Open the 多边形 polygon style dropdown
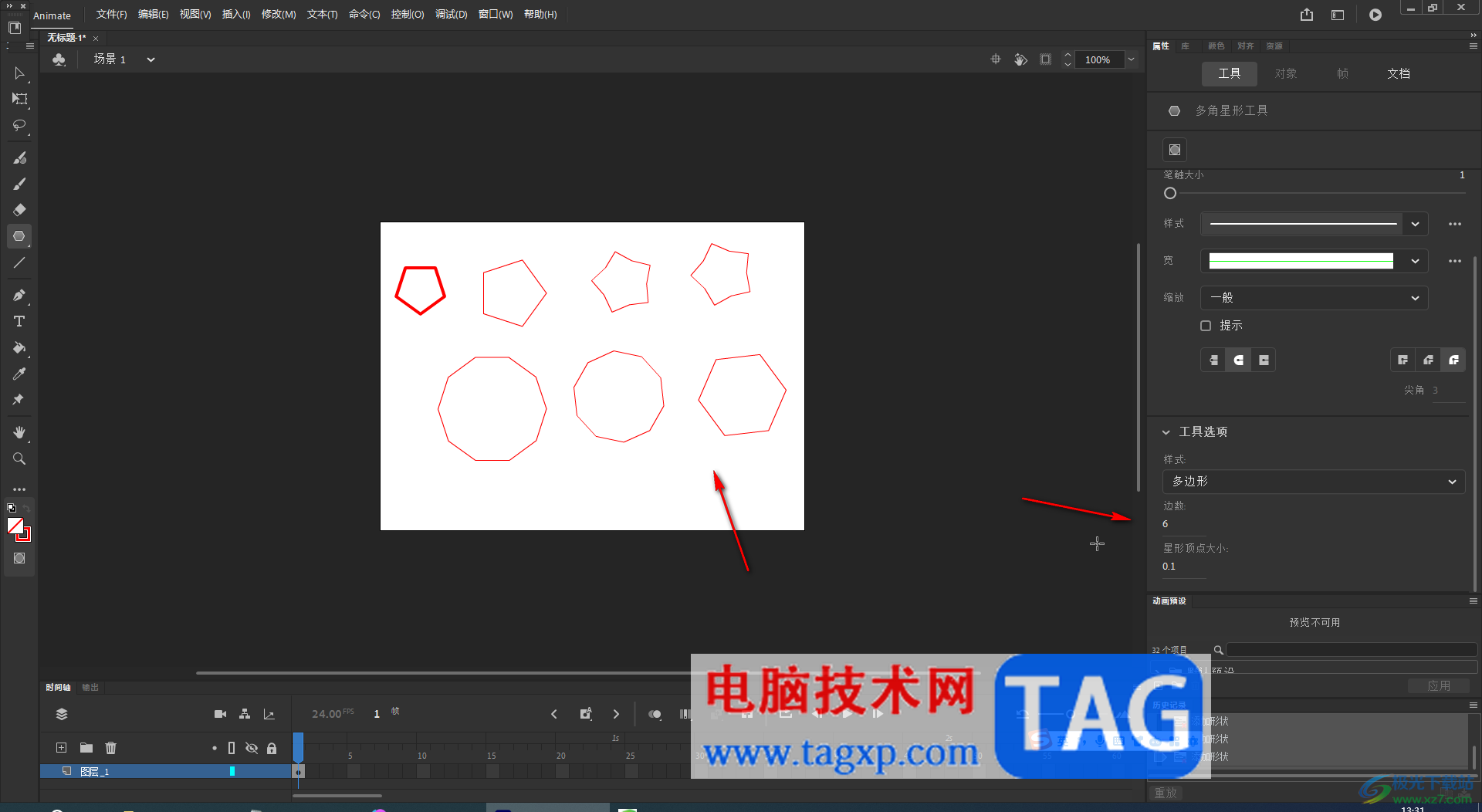This screenshot has height=812, width=1482. tap(1314, 482)
